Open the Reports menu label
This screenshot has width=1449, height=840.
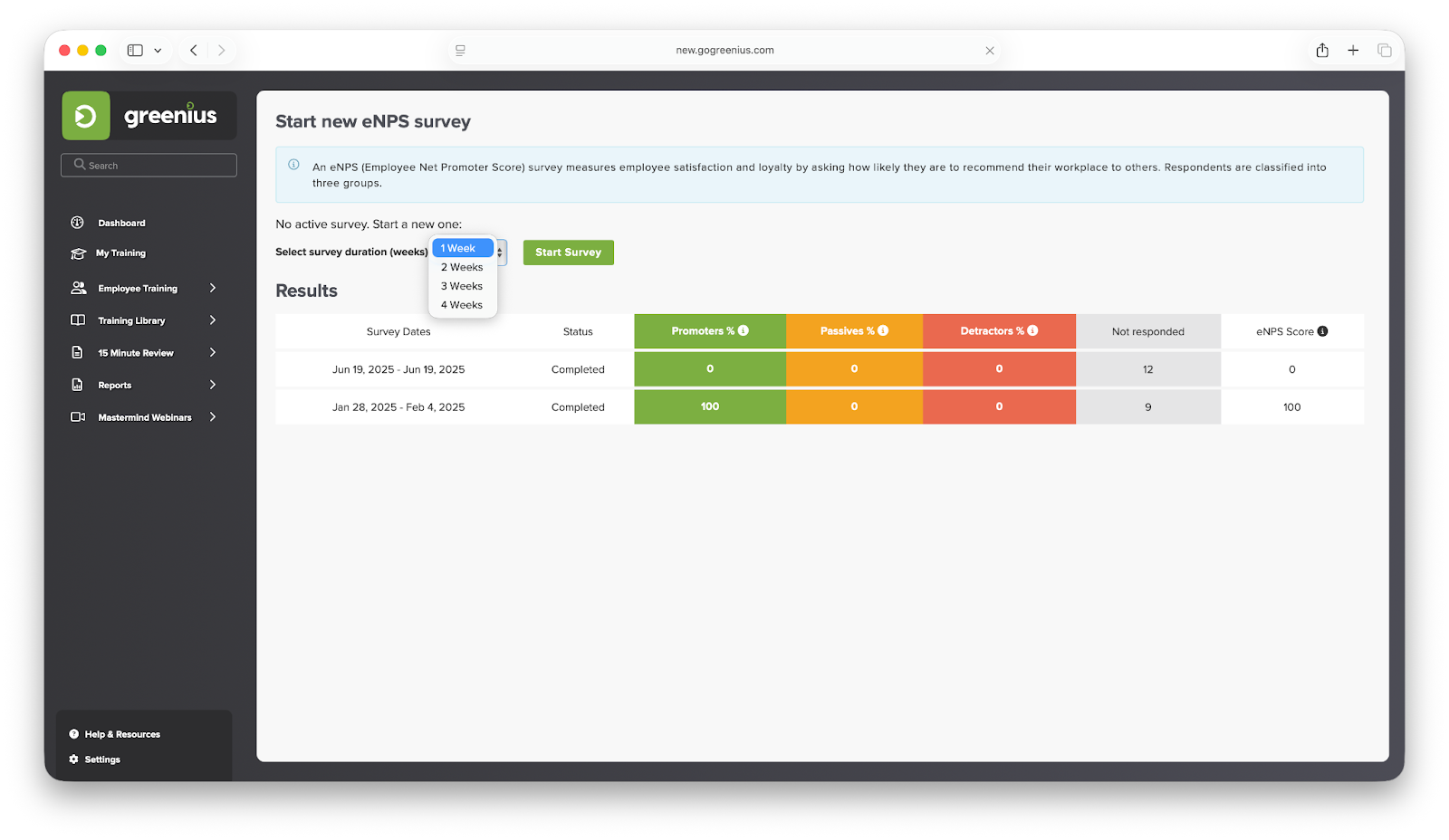pos(115,385)
